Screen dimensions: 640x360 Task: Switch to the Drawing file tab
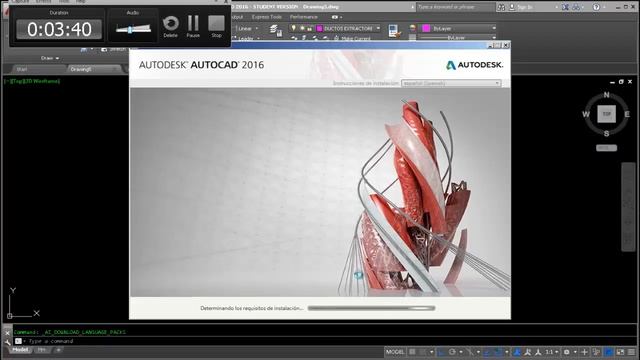[x=81, y=69]
